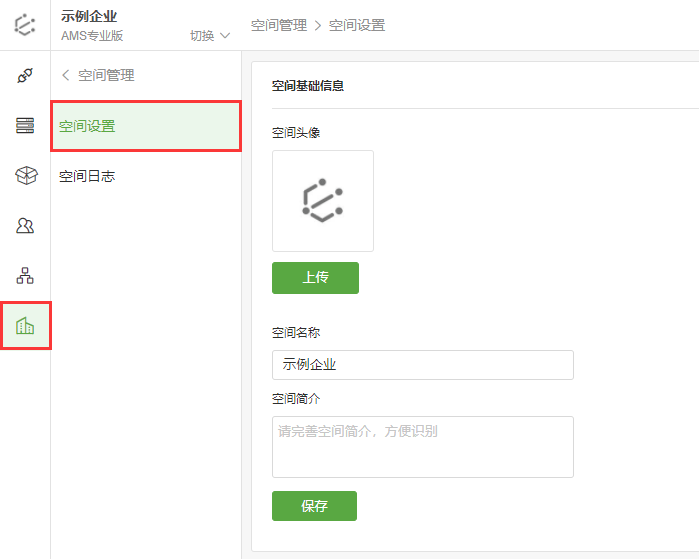Screen dimensions: 699x559
Task: Open the stacked server list sidebar icon
Action: click(x=25, y=125)
